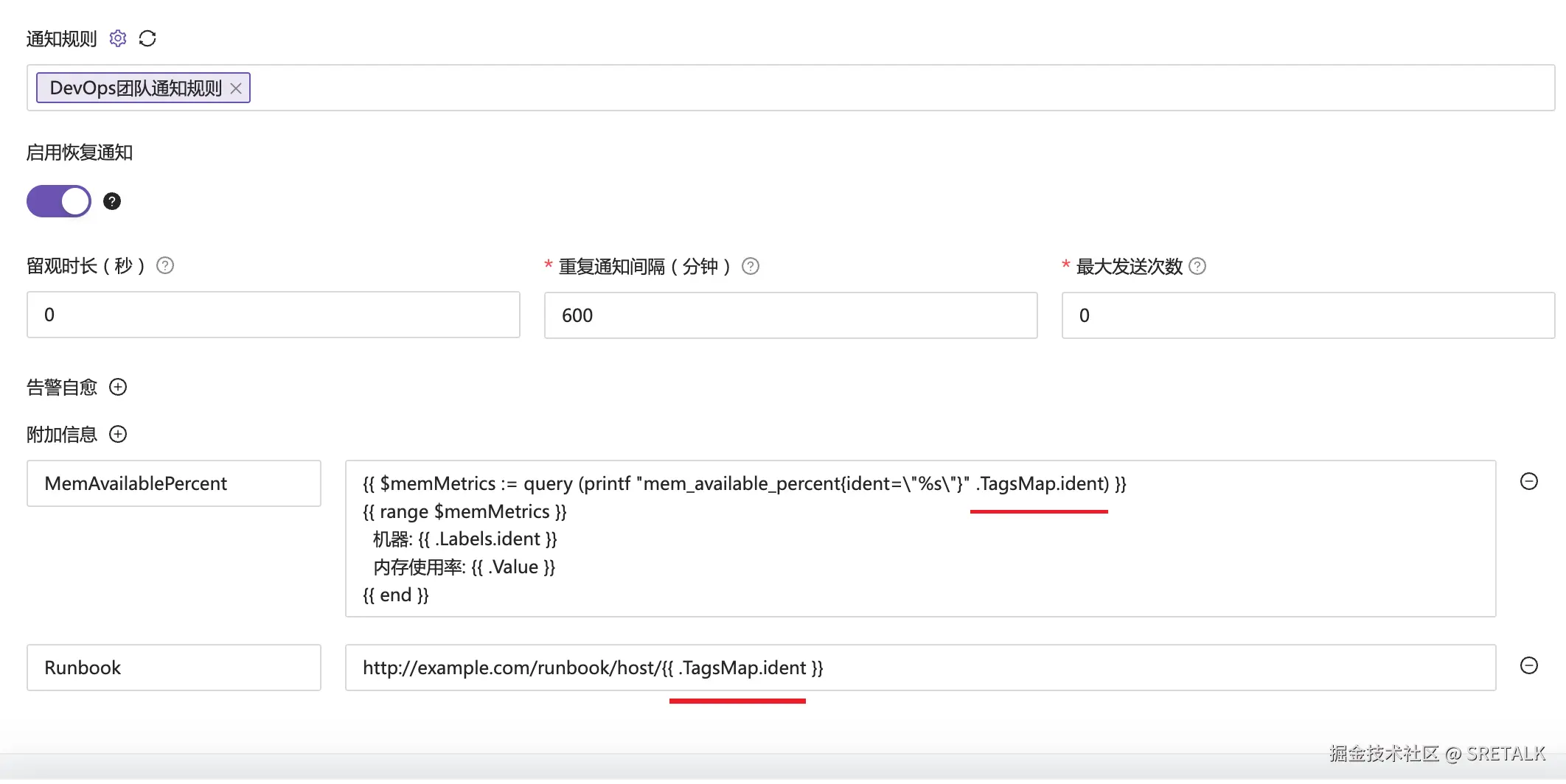Viewport: 1566px width, 784px height.
Task: Edit the MemAvailablePercent key field
Action: click(x=174, y=483)
